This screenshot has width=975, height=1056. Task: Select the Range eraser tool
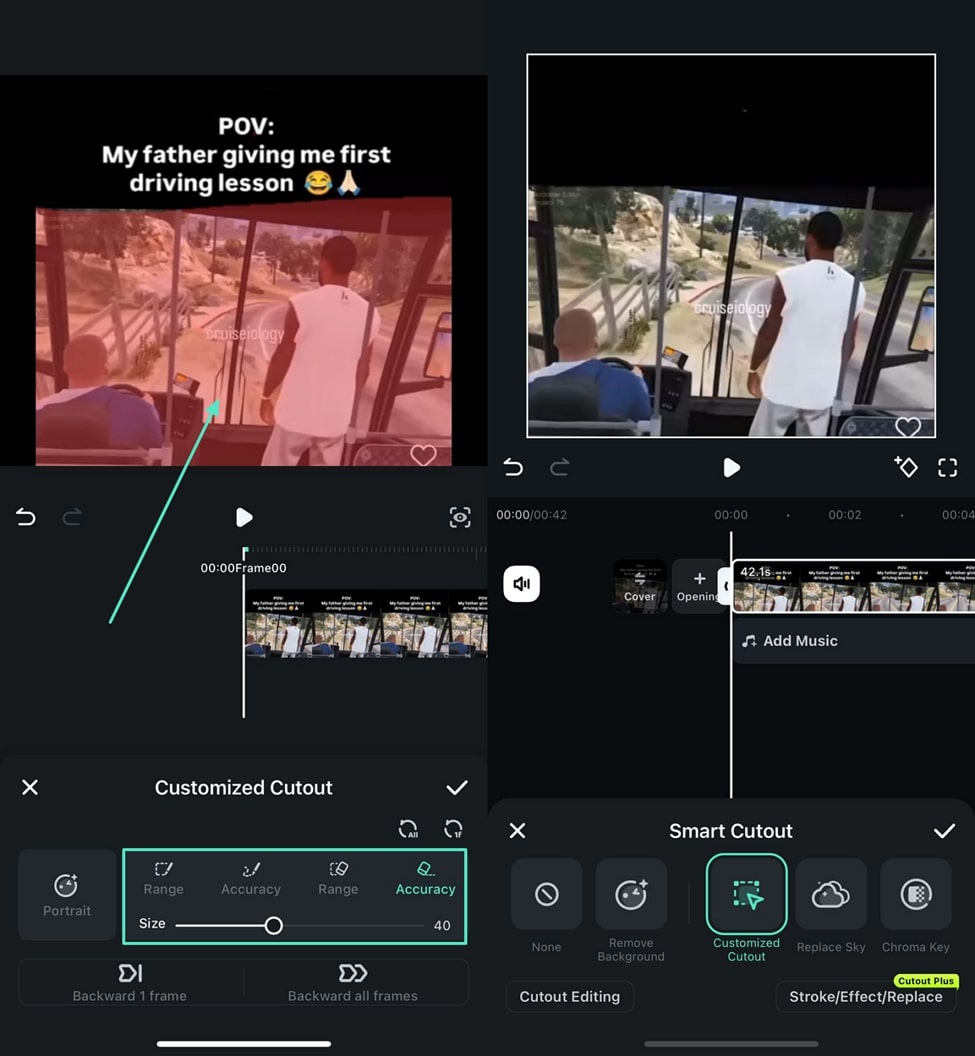point(338,879)
